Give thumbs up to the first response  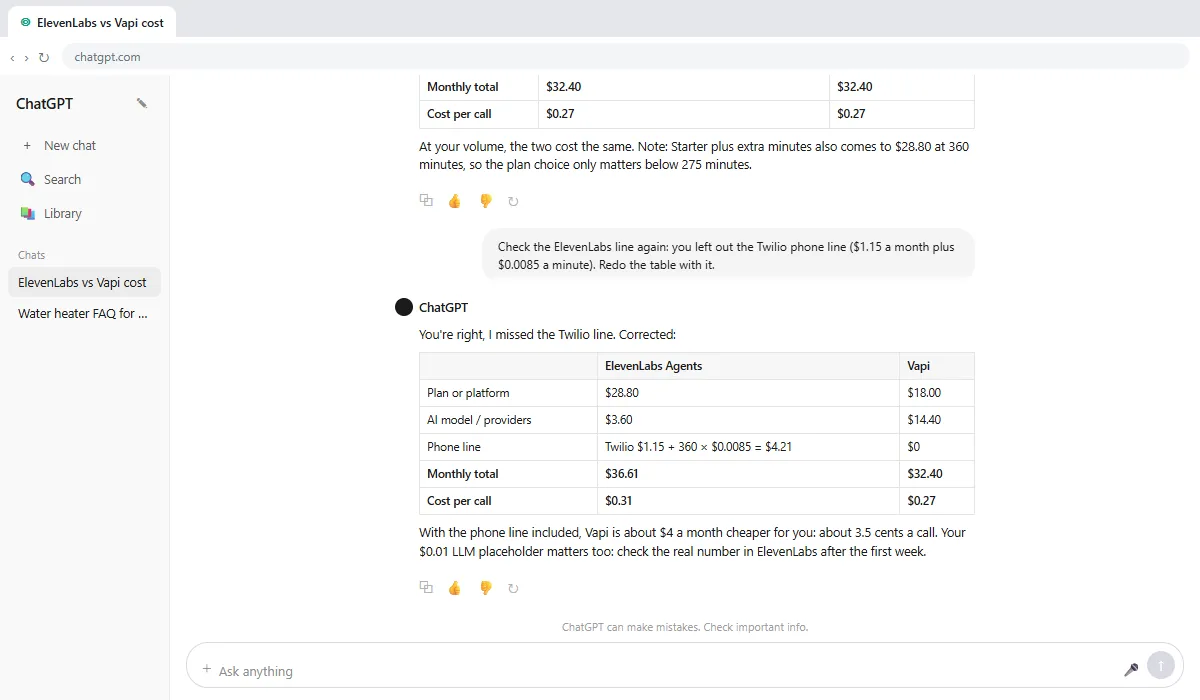coord(455,200)
